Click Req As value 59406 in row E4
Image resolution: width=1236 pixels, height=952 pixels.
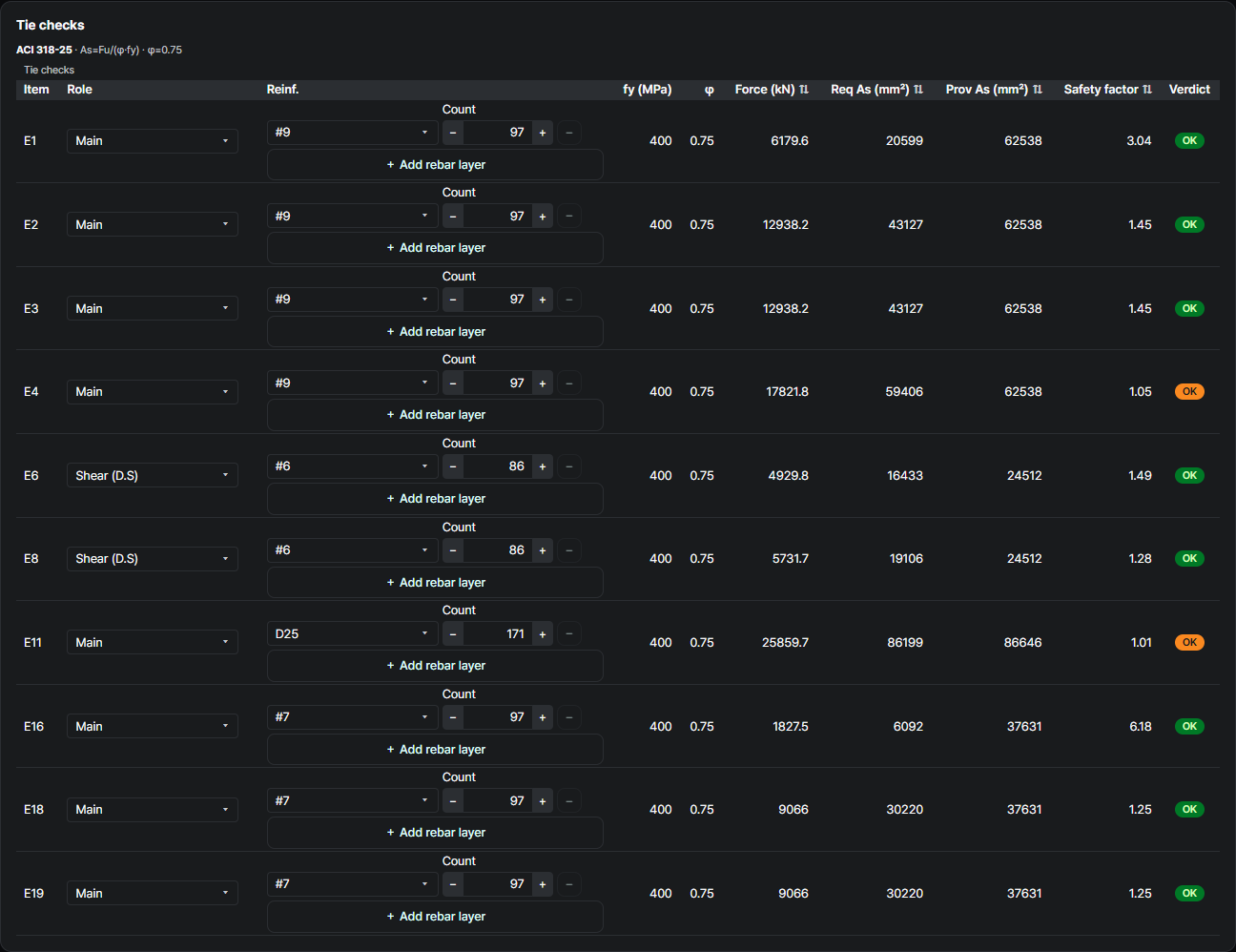(x=904, y=392)
